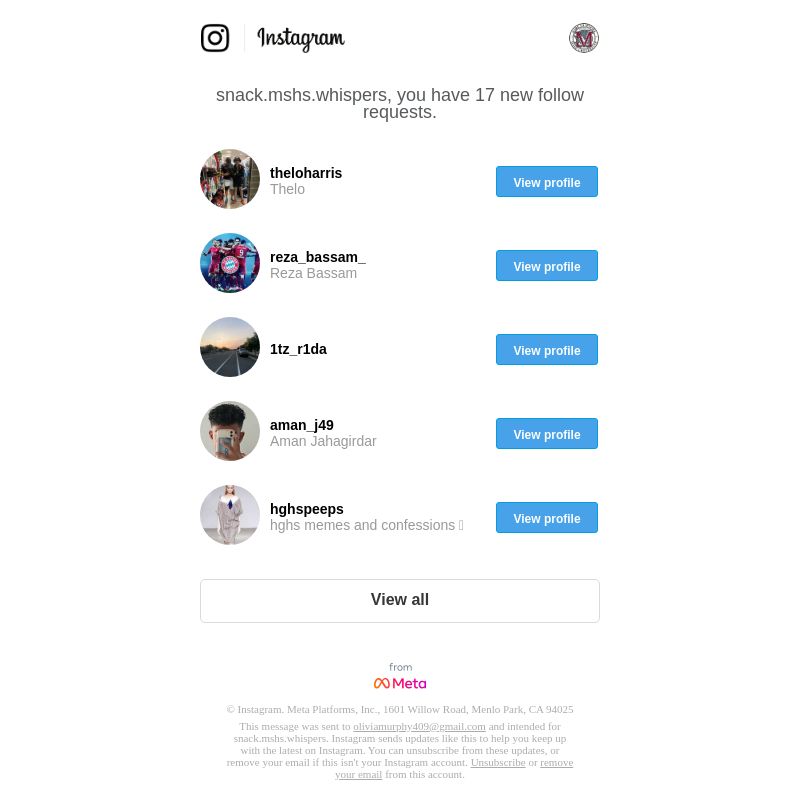The width and height of the screenshot is (800, 803).
Task: Open hghspeeps profile picture
Action: point(230,515)
